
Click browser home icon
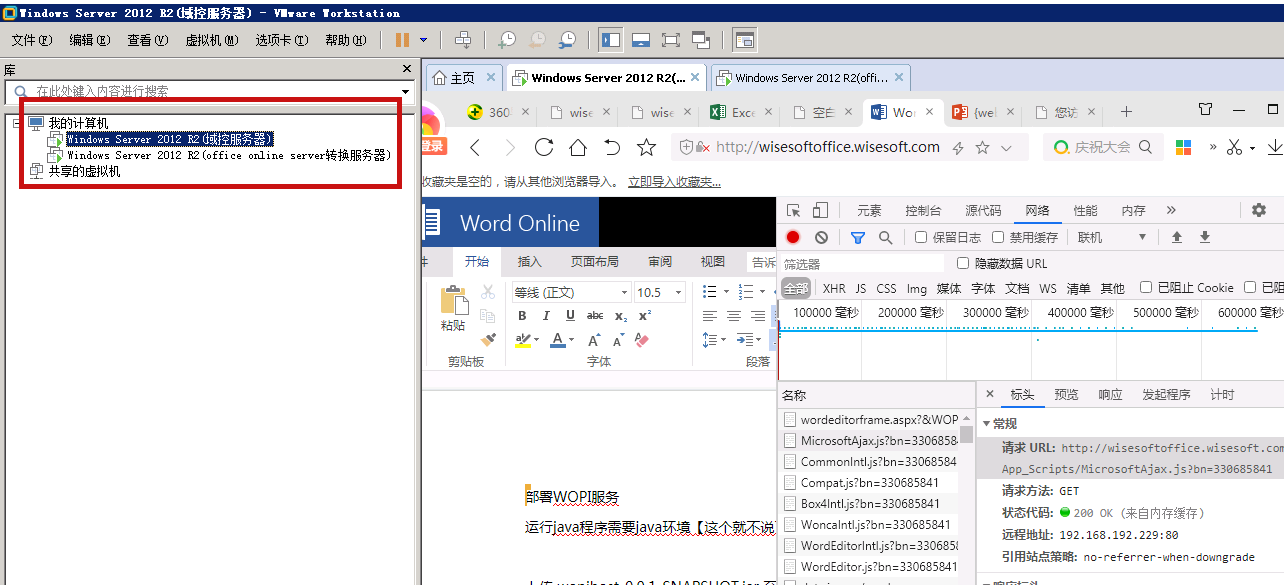(x=578, y=148)
